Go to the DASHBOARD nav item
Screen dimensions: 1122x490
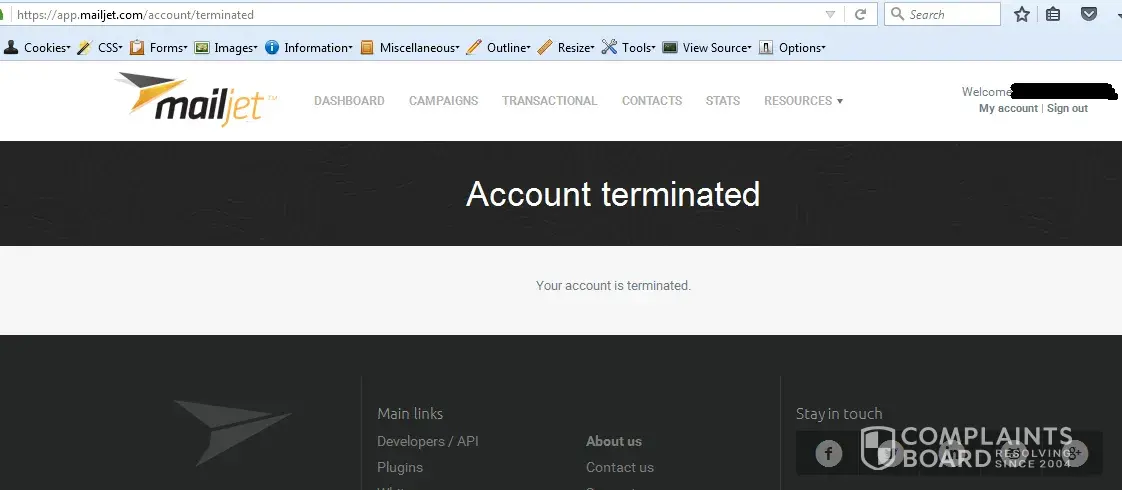349,101
